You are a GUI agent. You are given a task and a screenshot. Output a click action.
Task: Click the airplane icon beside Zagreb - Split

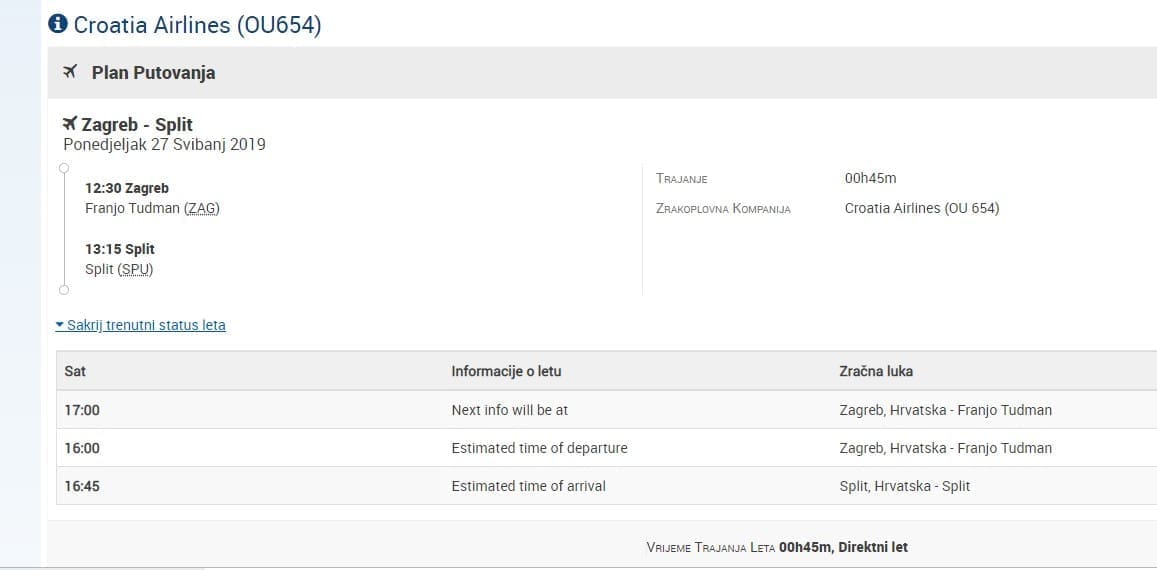[x=70, y=124]
